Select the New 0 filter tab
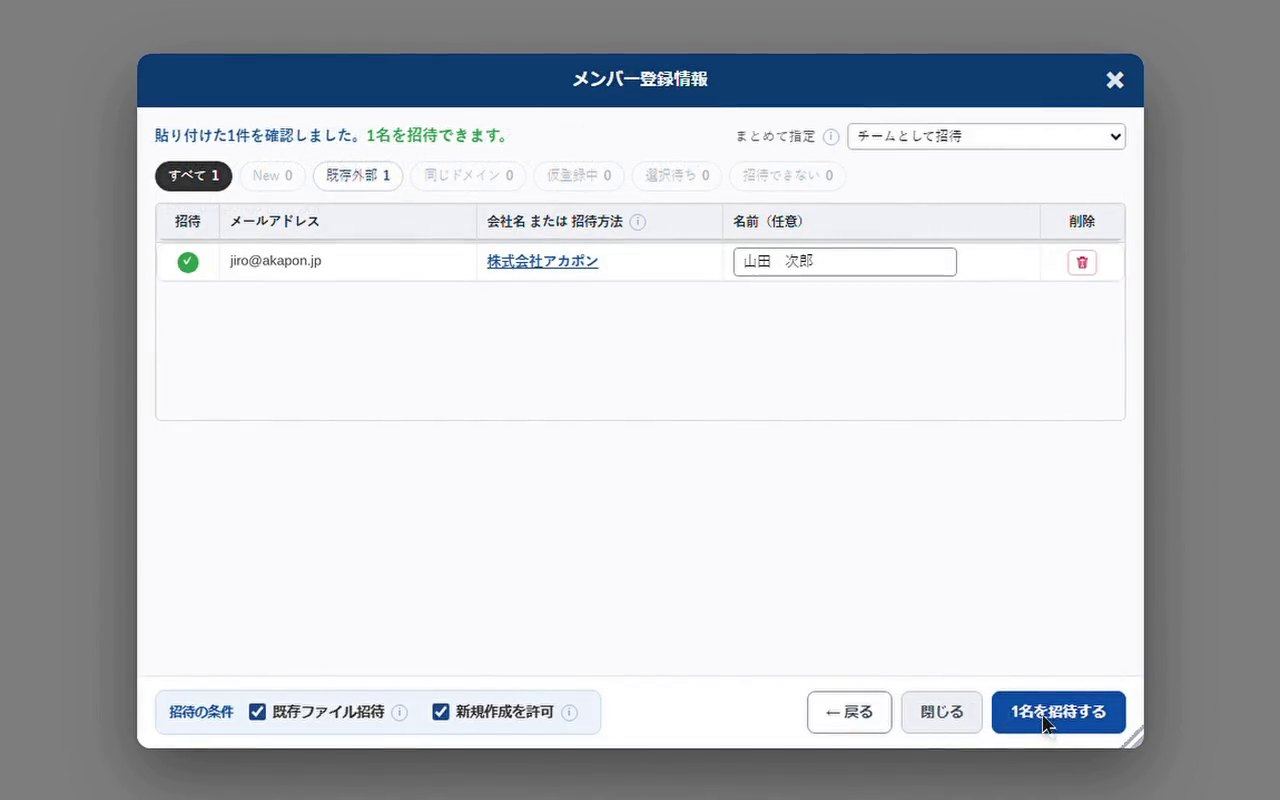The width and height of the screenshot is (1280, 800). [x=272, y=176]
